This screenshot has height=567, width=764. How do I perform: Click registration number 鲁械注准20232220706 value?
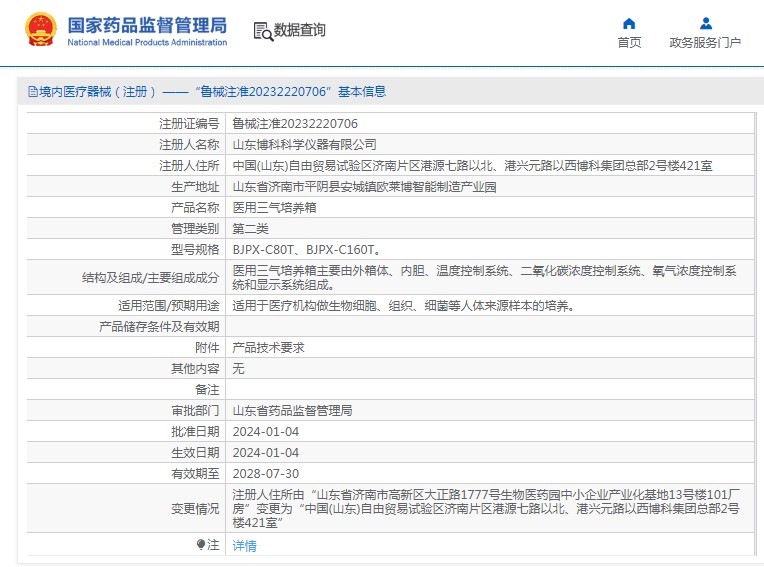point(295,124)
